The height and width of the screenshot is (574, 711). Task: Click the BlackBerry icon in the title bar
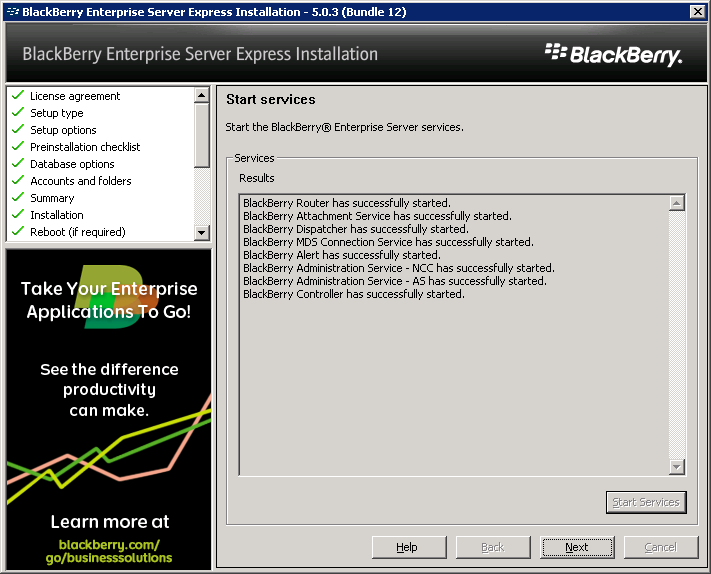[13, 11]
